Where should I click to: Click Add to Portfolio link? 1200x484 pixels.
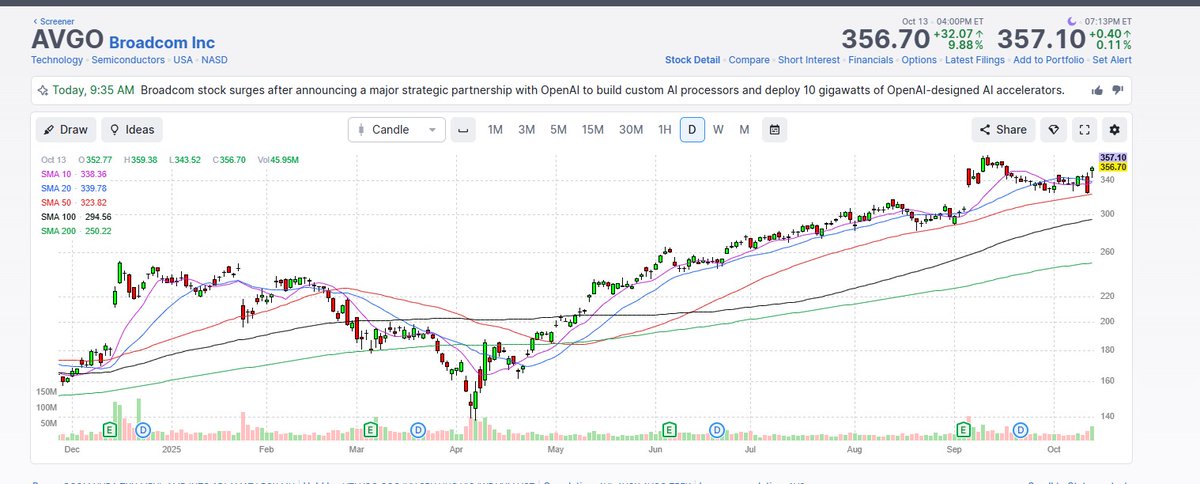pyautogui.click(x=1049, y=60)
